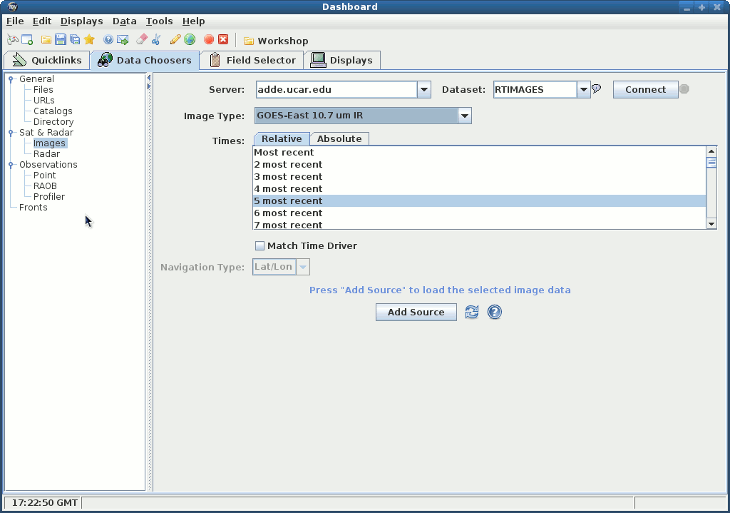The width and height of the screenshot is (730, 513).
Task: Select Radar in the chooser tree
Action: click(x=46, y=154)
